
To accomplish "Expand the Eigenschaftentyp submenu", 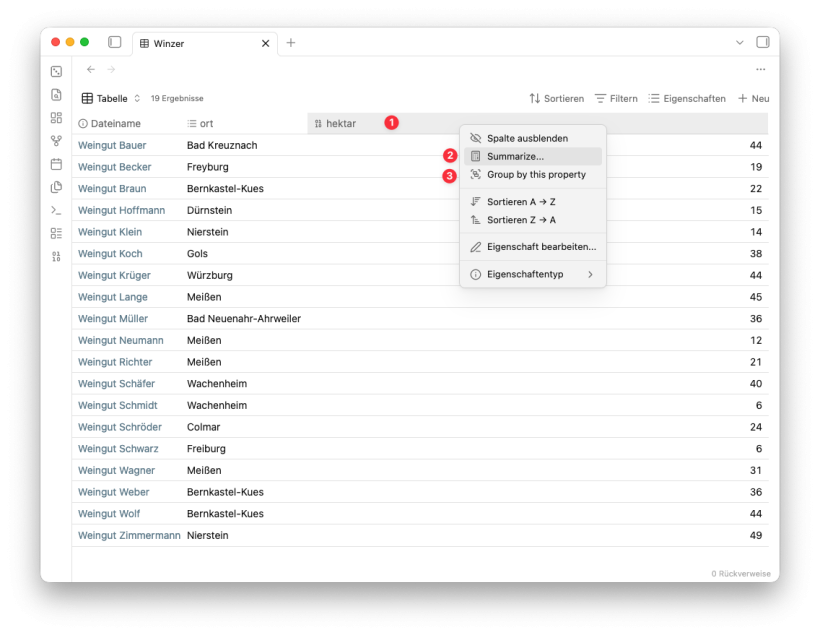I will pos(532,274).
